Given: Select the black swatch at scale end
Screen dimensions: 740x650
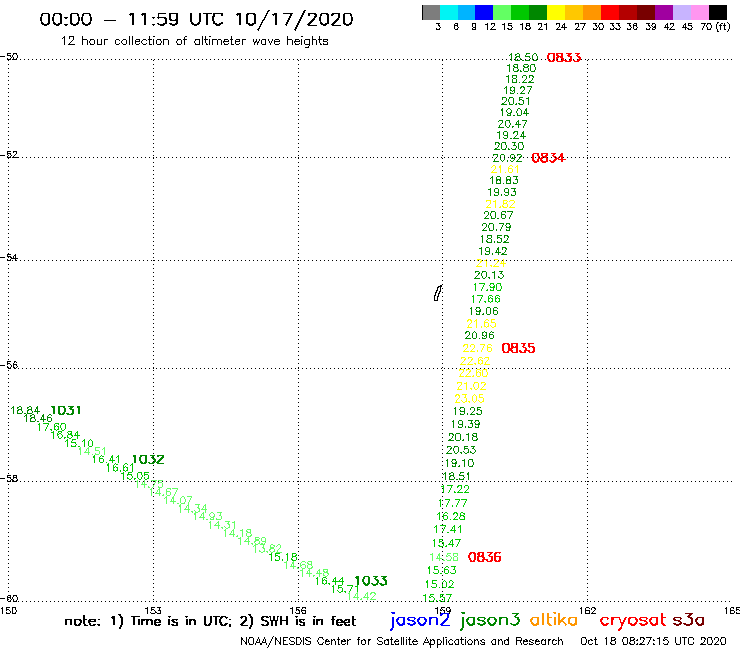Looking at the screenshot, I should click(x=717, y=12).
